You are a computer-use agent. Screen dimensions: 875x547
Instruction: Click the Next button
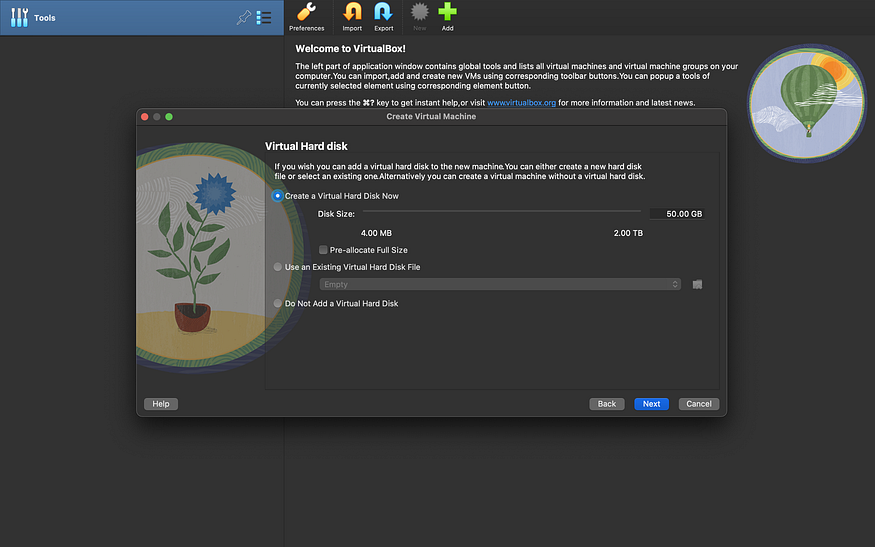[651, 404]
